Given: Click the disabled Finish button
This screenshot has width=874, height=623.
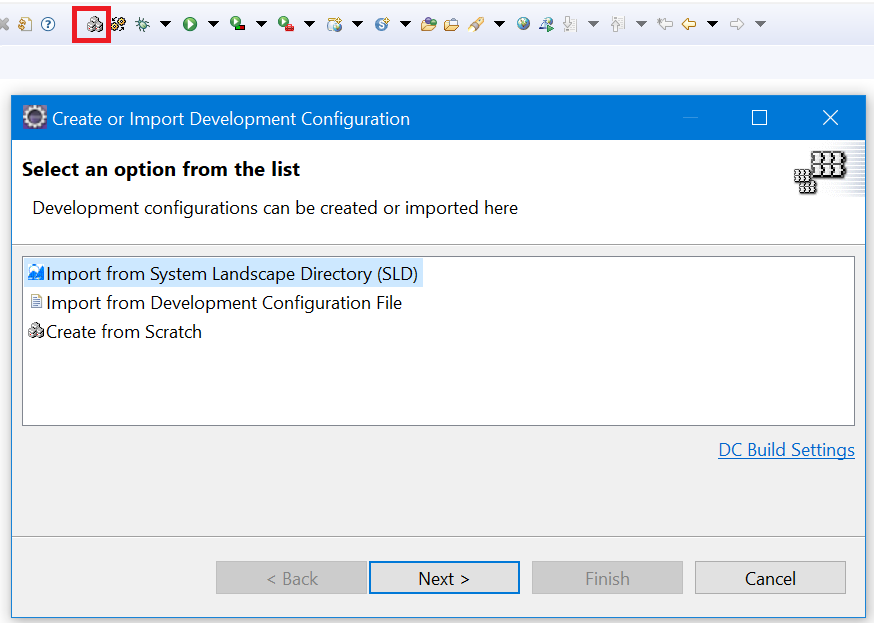Looking at the screenshot, I should click(x=607, y=578).
